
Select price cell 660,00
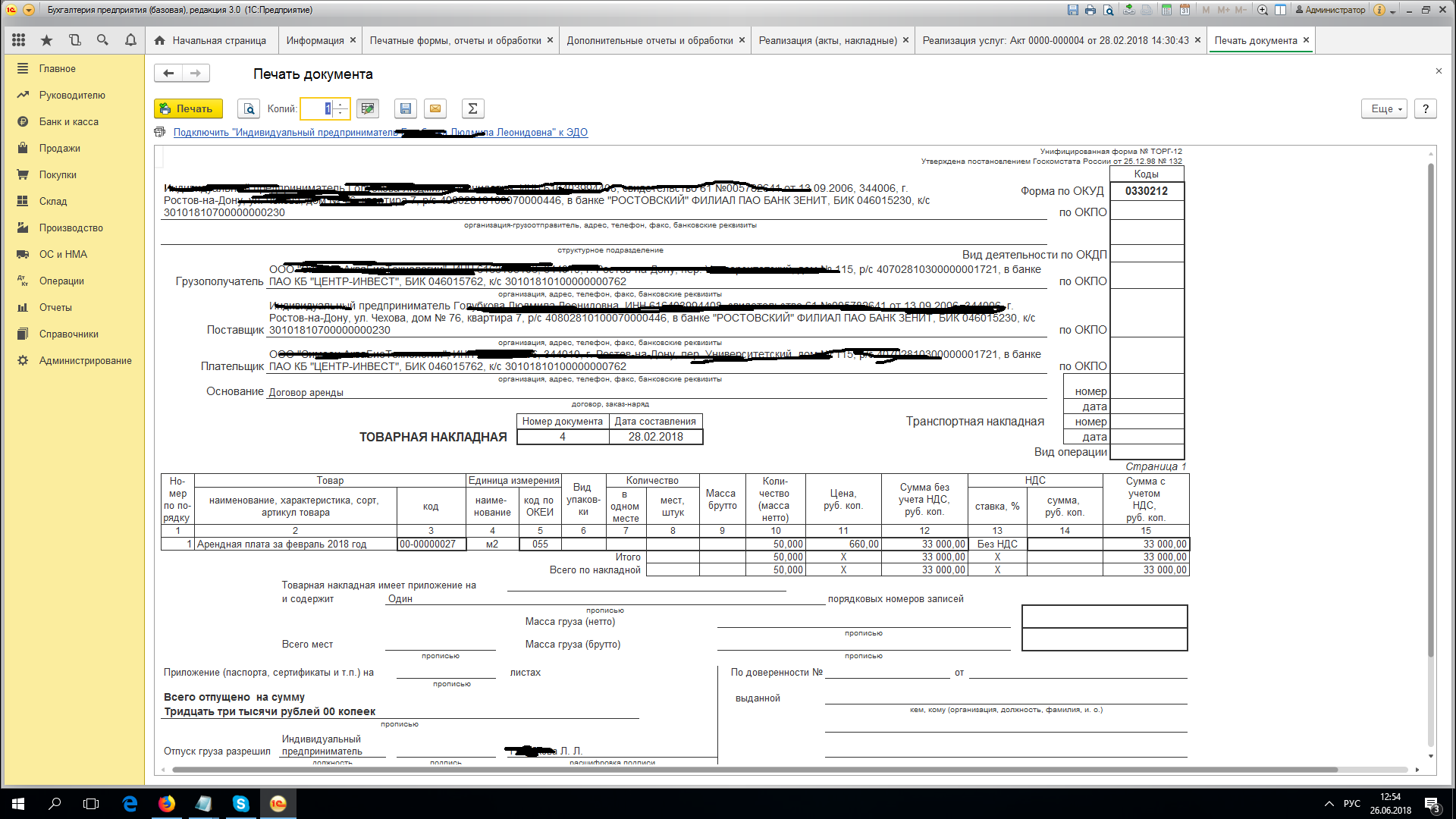tap(843, 544)
